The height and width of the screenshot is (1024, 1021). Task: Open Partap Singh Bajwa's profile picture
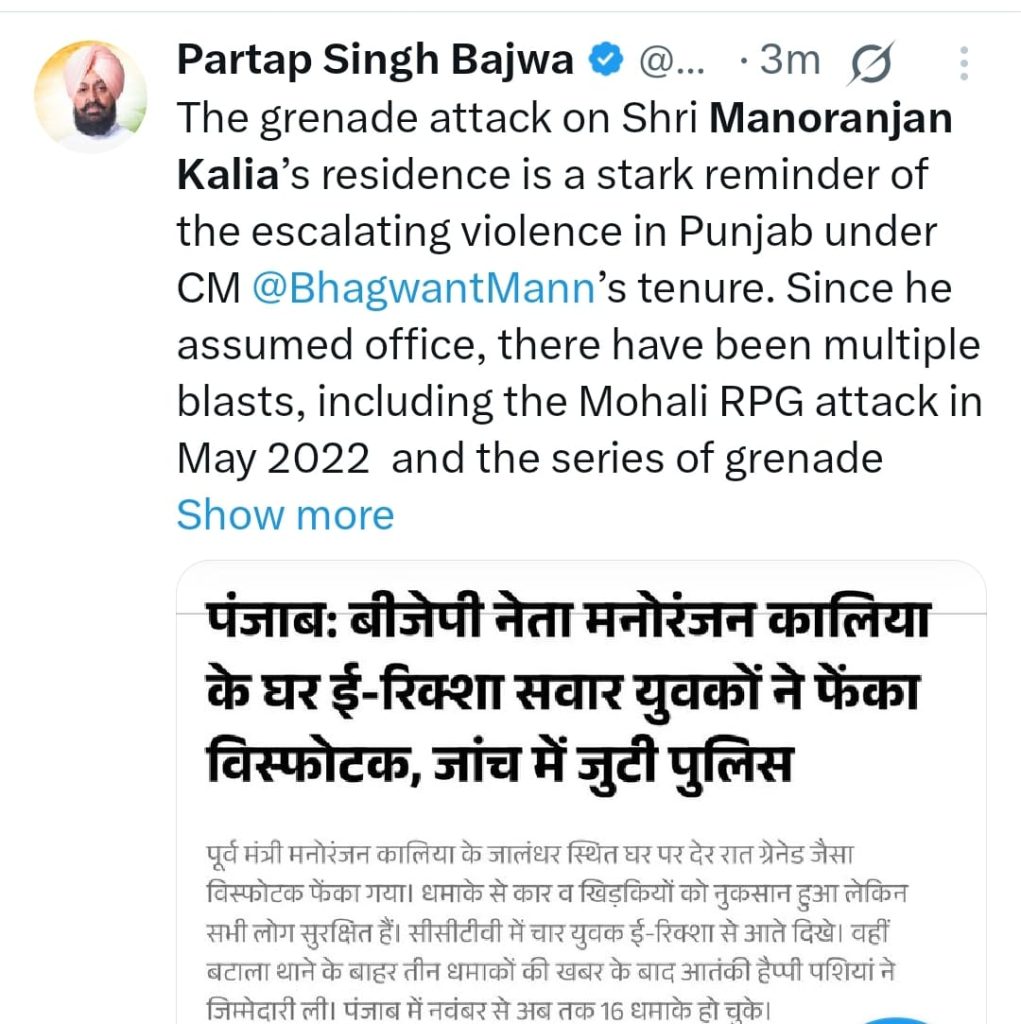point(90,96)
